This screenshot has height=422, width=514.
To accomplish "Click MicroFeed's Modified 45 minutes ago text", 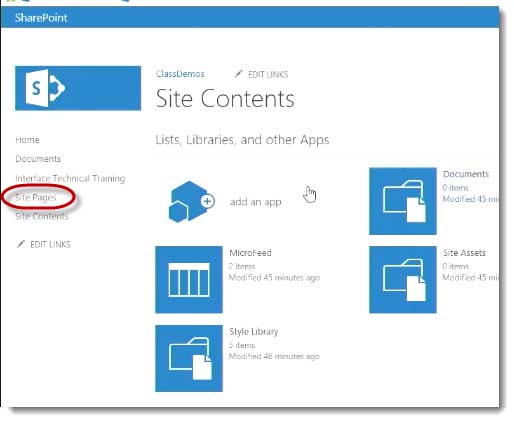I will [x=274, y=278].
